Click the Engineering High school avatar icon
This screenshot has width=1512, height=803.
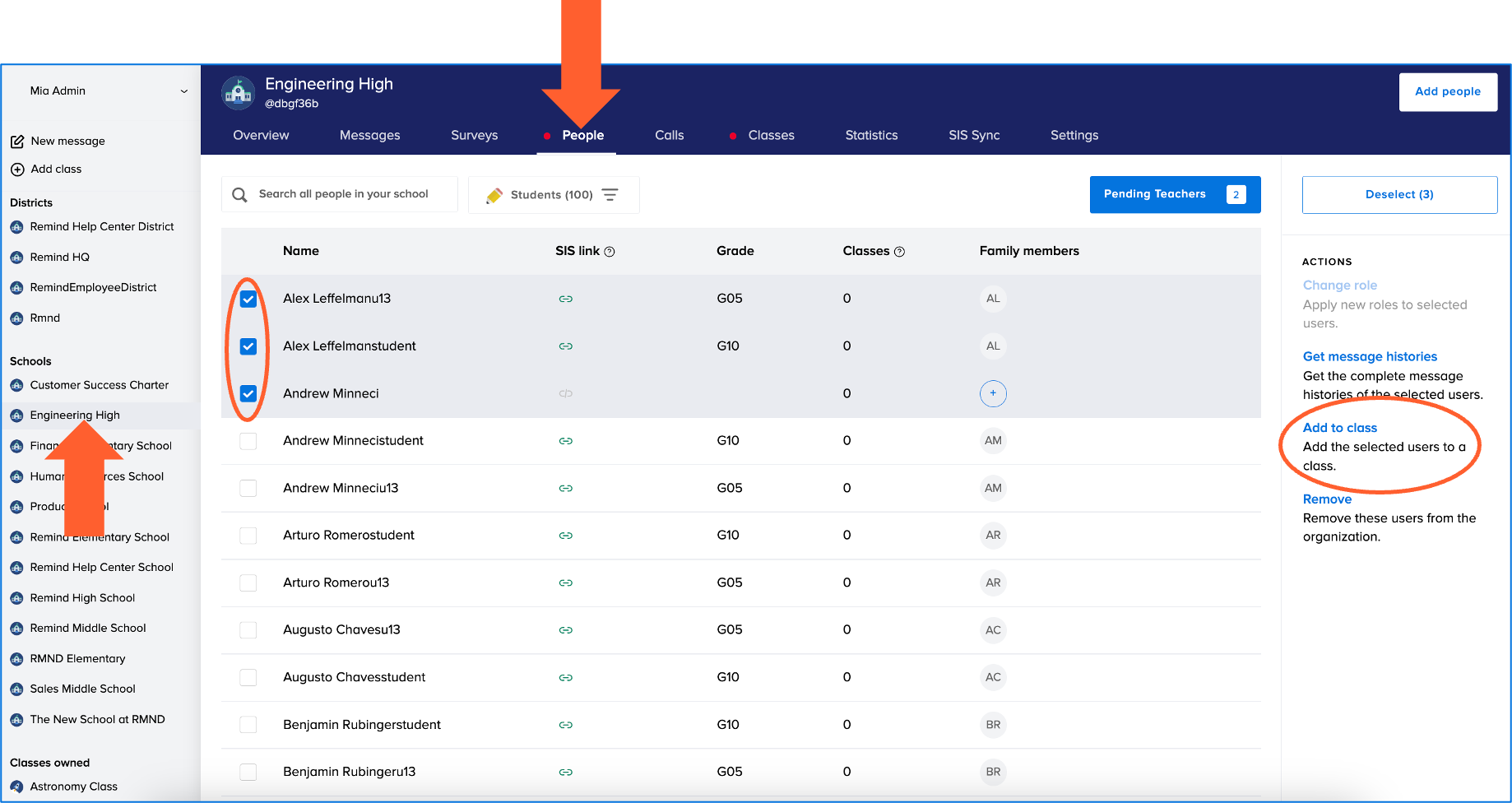click(239, 93)
